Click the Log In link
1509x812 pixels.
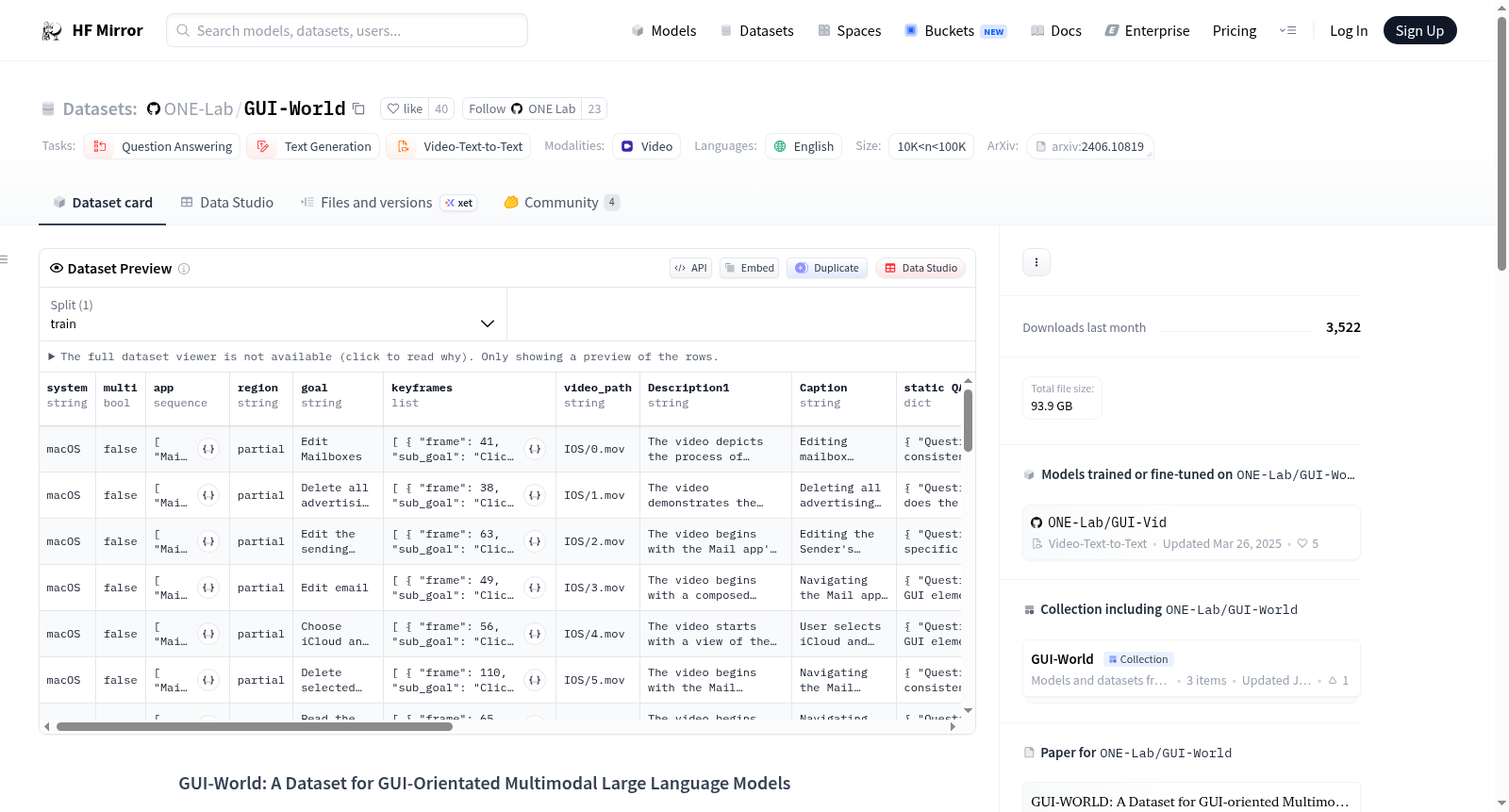(1349, 31)
